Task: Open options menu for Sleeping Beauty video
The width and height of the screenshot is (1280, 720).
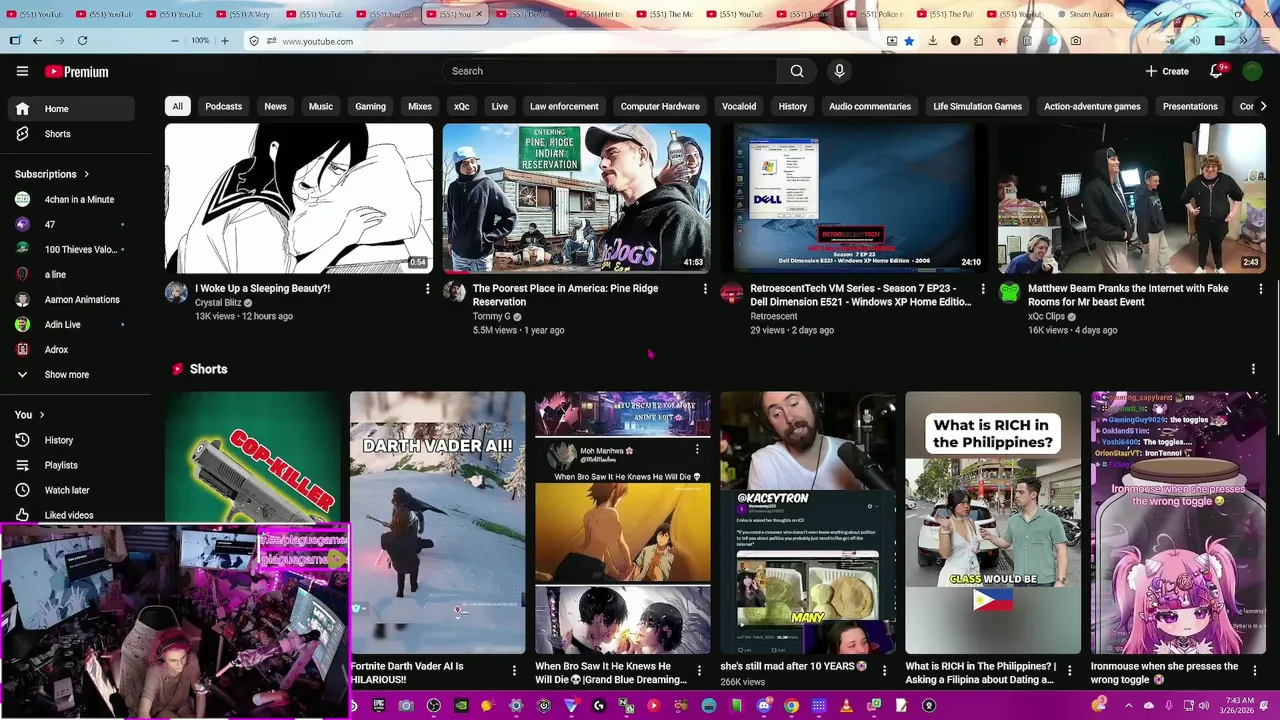Action: pos(427,288)
